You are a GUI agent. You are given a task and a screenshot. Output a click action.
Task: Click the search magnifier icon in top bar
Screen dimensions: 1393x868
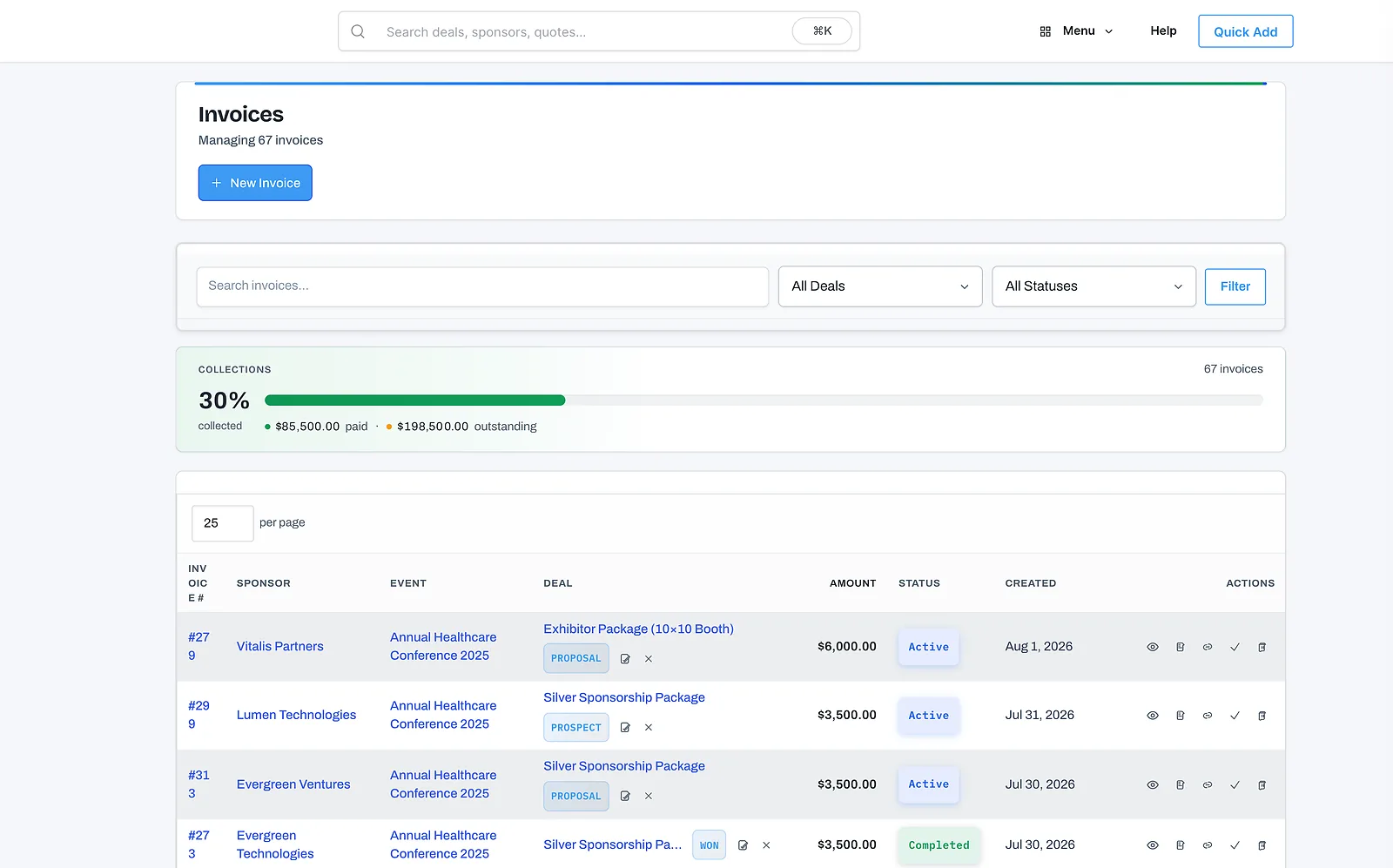click(x=358, y=31)
